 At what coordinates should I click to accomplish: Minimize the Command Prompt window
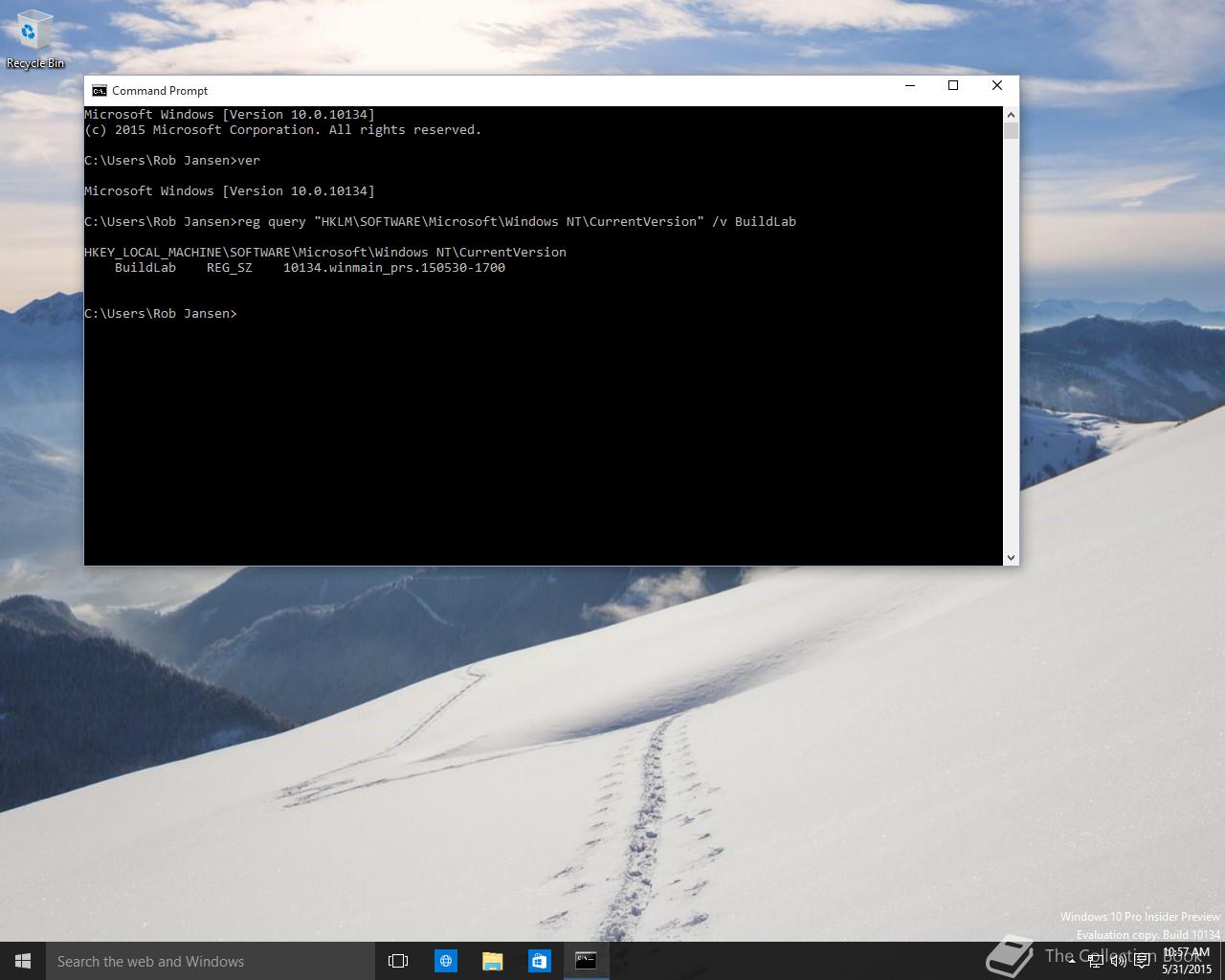[910, 86]
